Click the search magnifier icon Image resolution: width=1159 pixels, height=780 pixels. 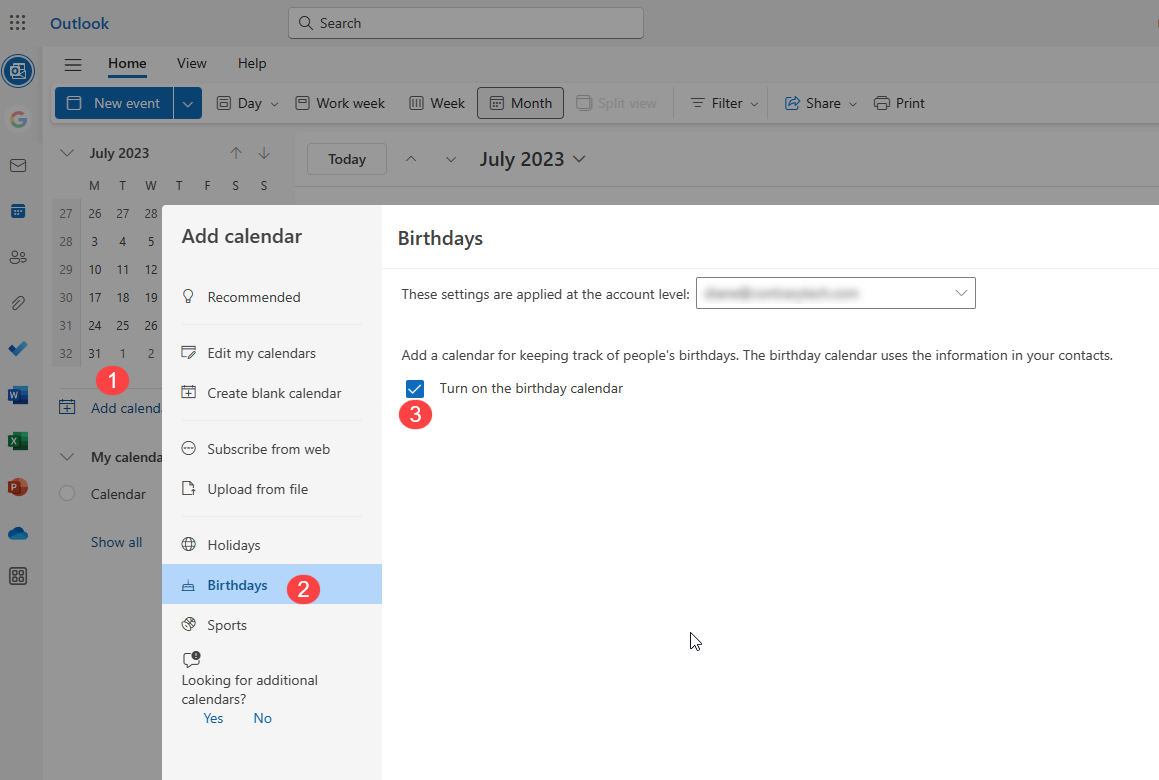[305, 23]
